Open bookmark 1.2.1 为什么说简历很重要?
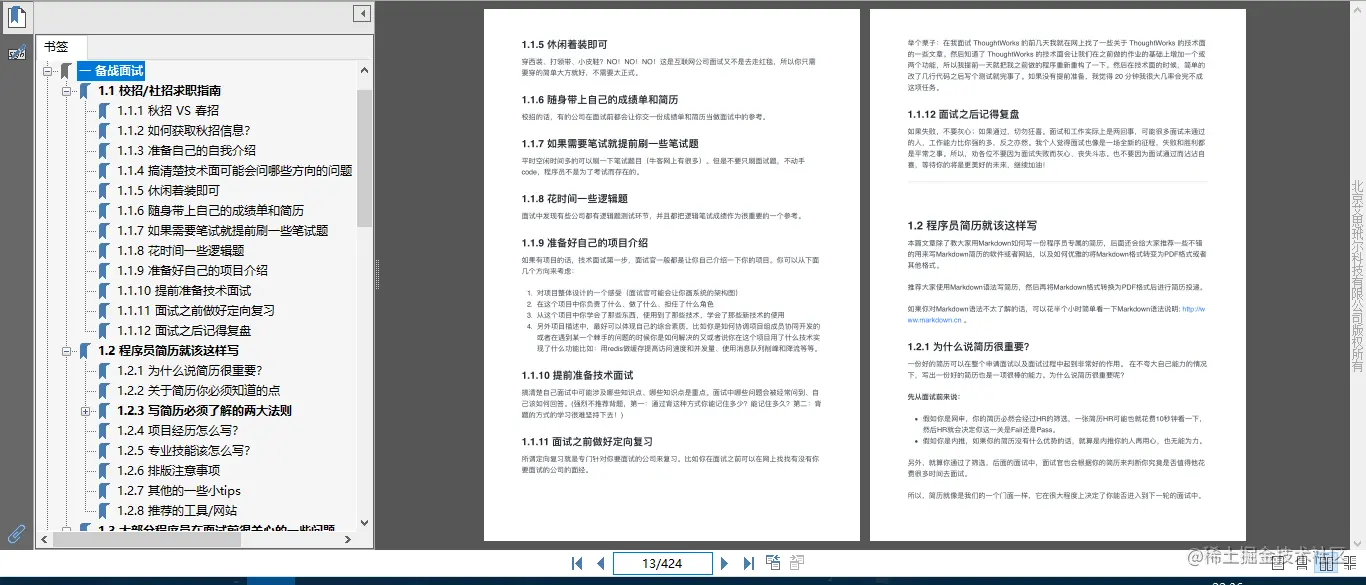1366x585 pixels. point(189,371)
